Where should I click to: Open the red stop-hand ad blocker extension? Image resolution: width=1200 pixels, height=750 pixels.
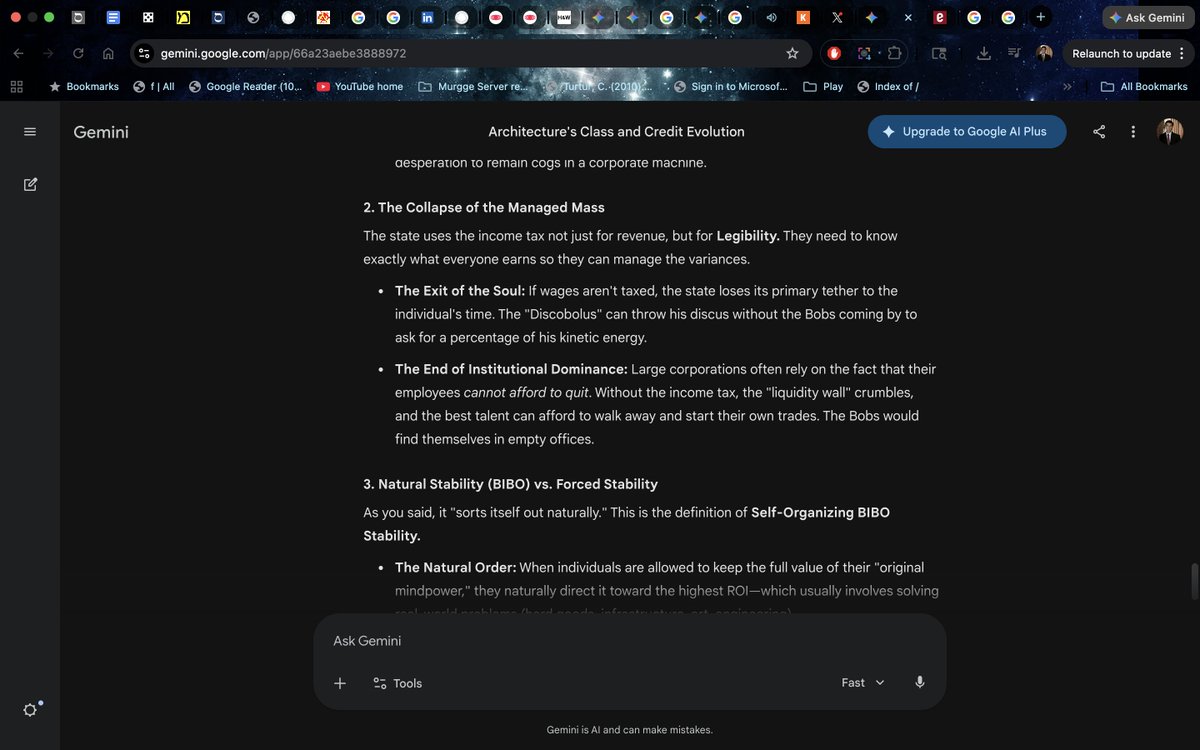(834, 53)
